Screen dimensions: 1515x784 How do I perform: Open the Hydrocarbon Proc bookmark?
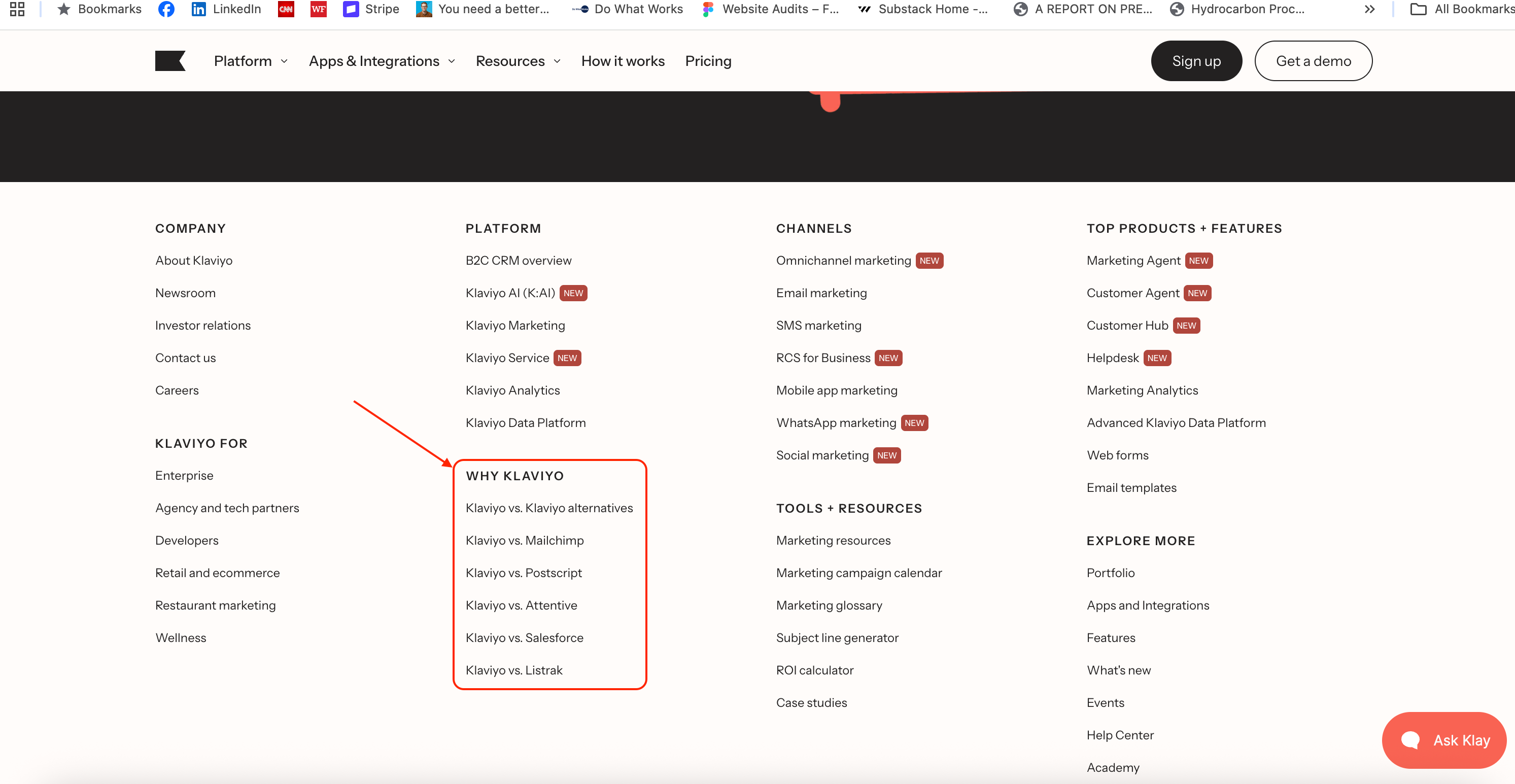point(1237,9)
